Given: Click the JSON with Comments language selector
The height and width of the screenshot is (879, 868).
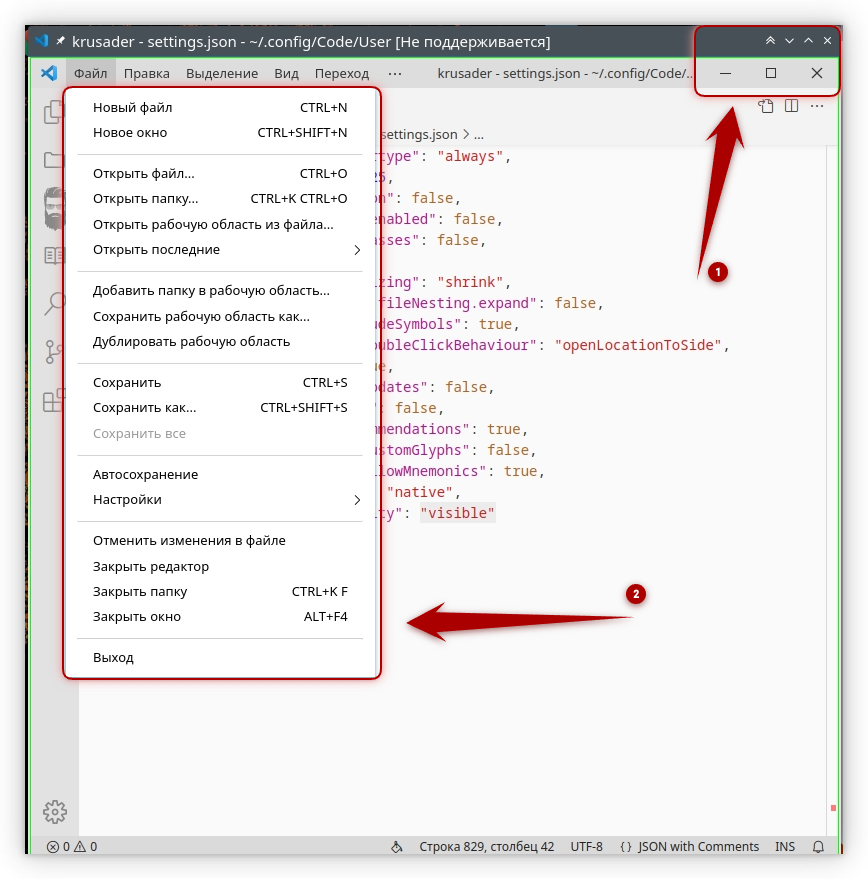Looking at the screenshot, I should click(692, 846).
